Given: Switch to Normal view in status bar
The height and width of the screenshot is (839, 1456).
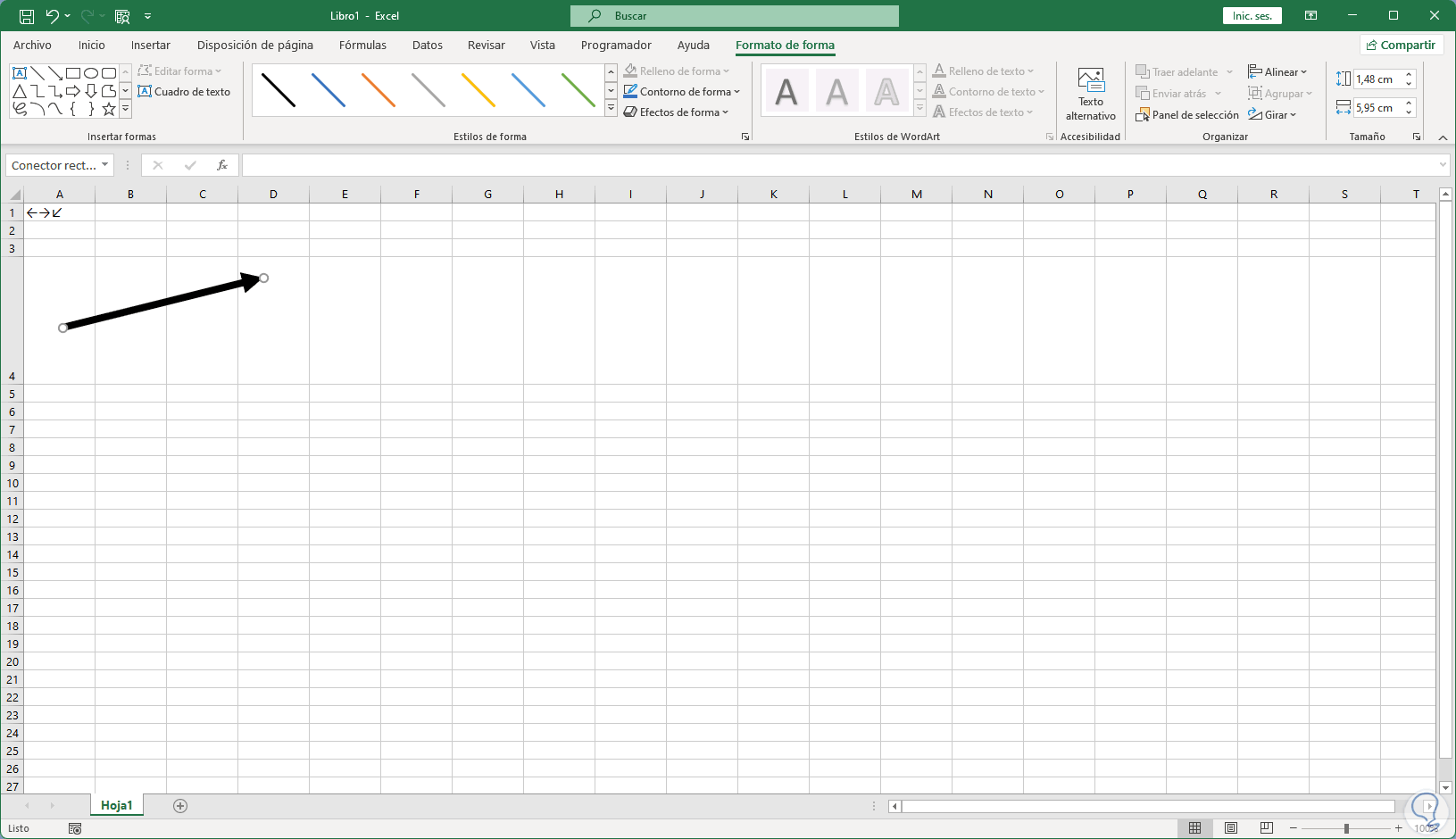Looking at the screenshot, I should [x=1194, y=828].
